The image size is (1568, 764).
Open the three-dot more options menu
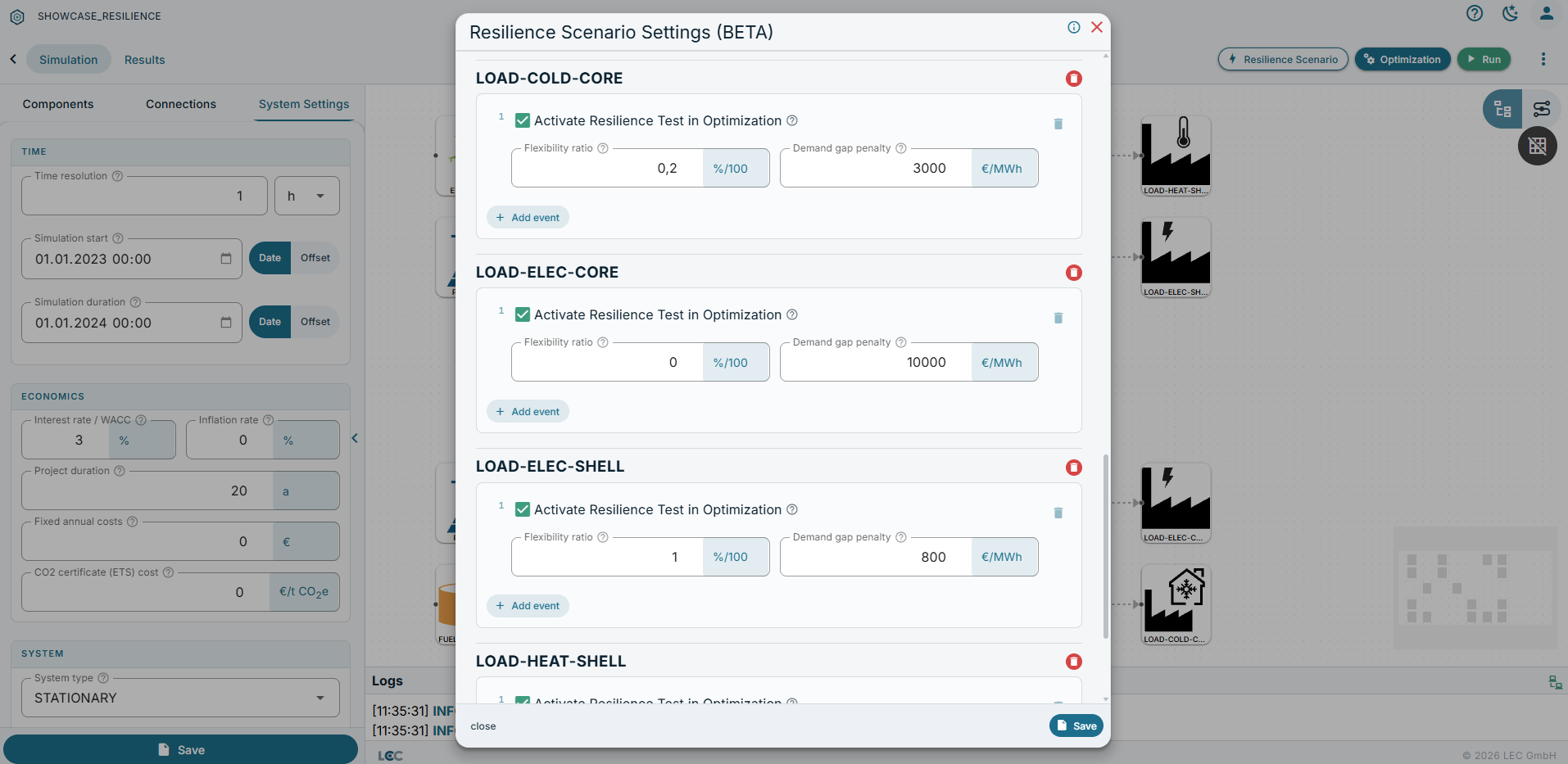tap(1543, 59)
